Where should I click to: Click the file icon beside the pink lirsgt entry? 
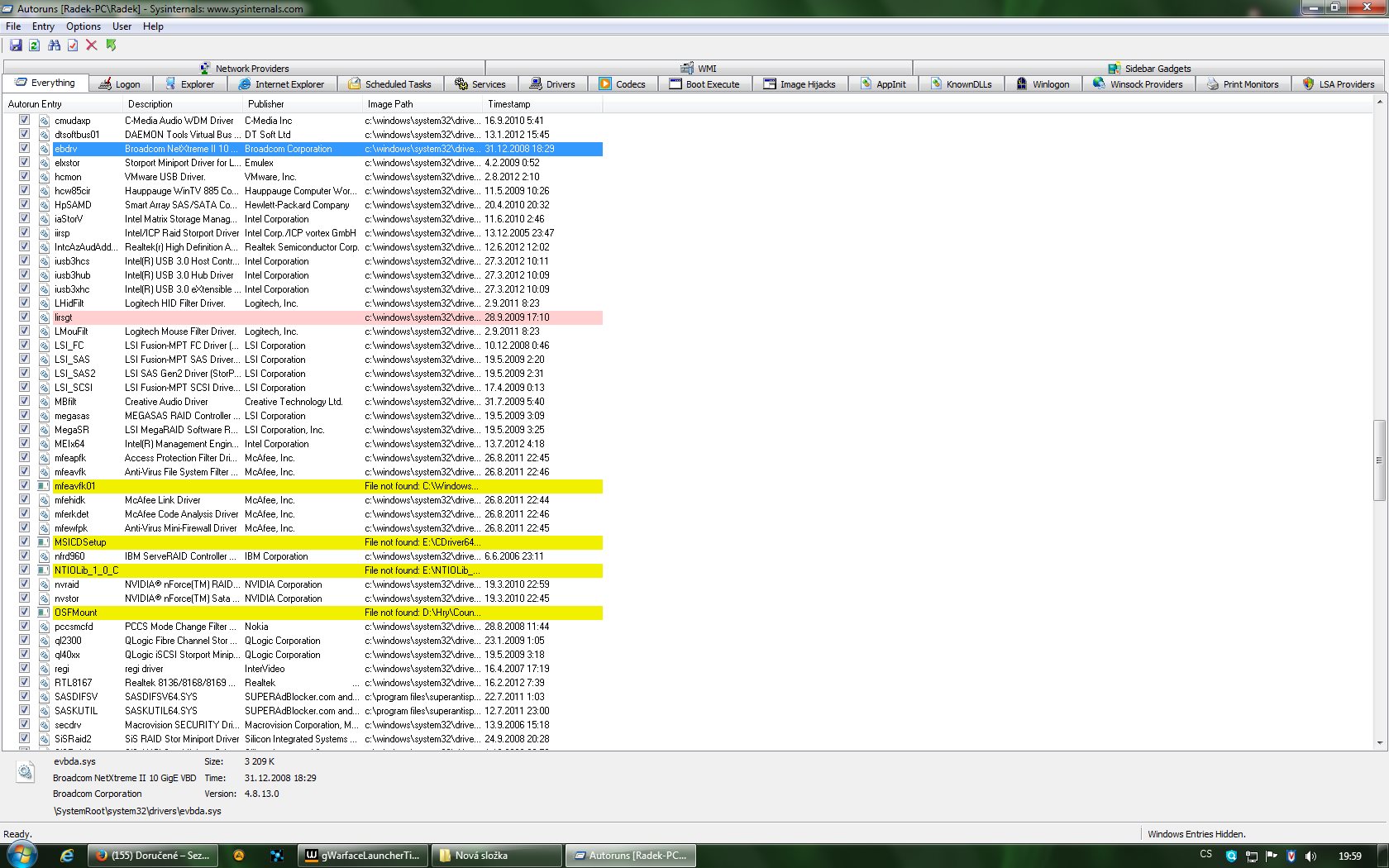[44, 317]
